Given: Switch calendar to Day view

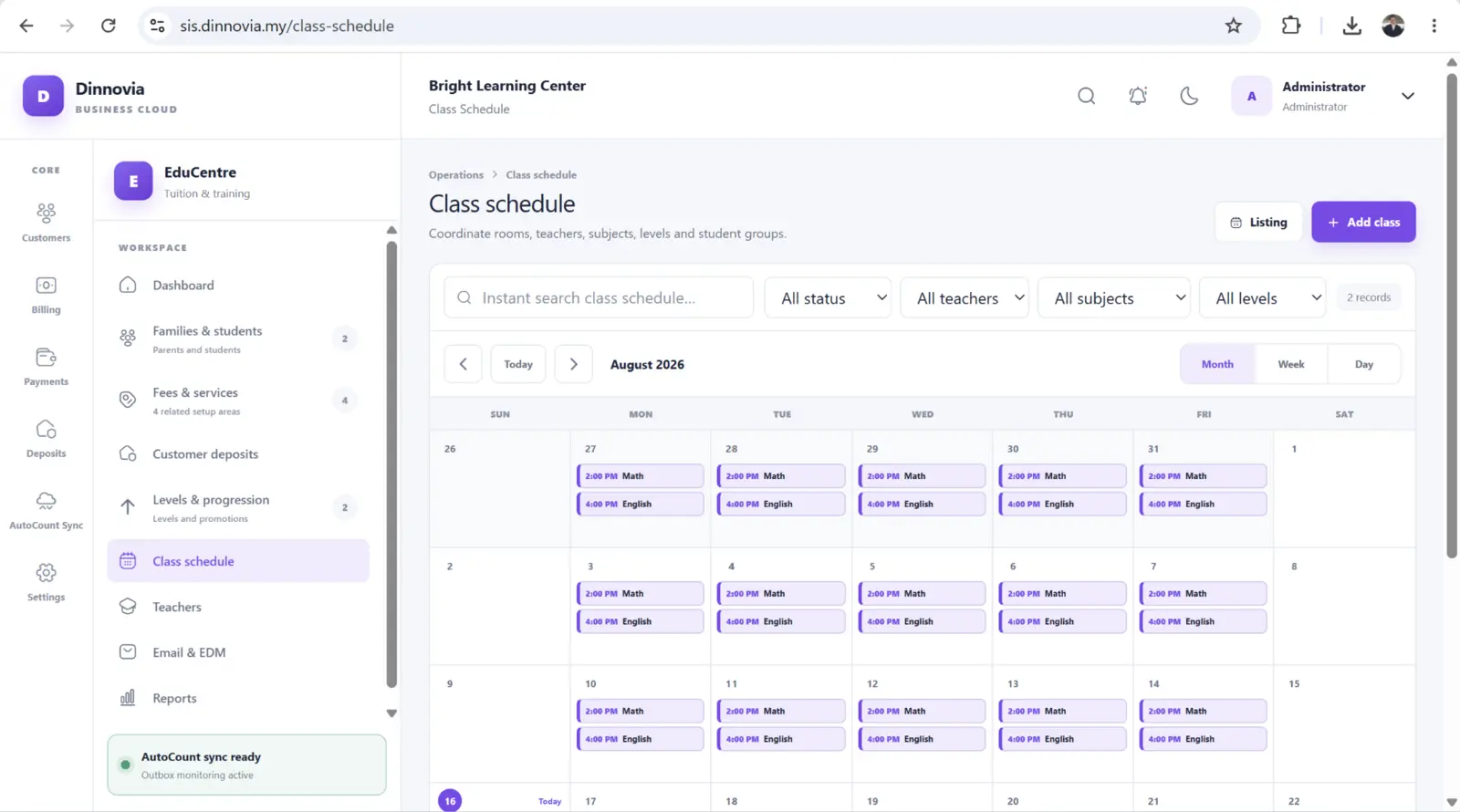Looking at the screenshot, I should coord(1364,364).
